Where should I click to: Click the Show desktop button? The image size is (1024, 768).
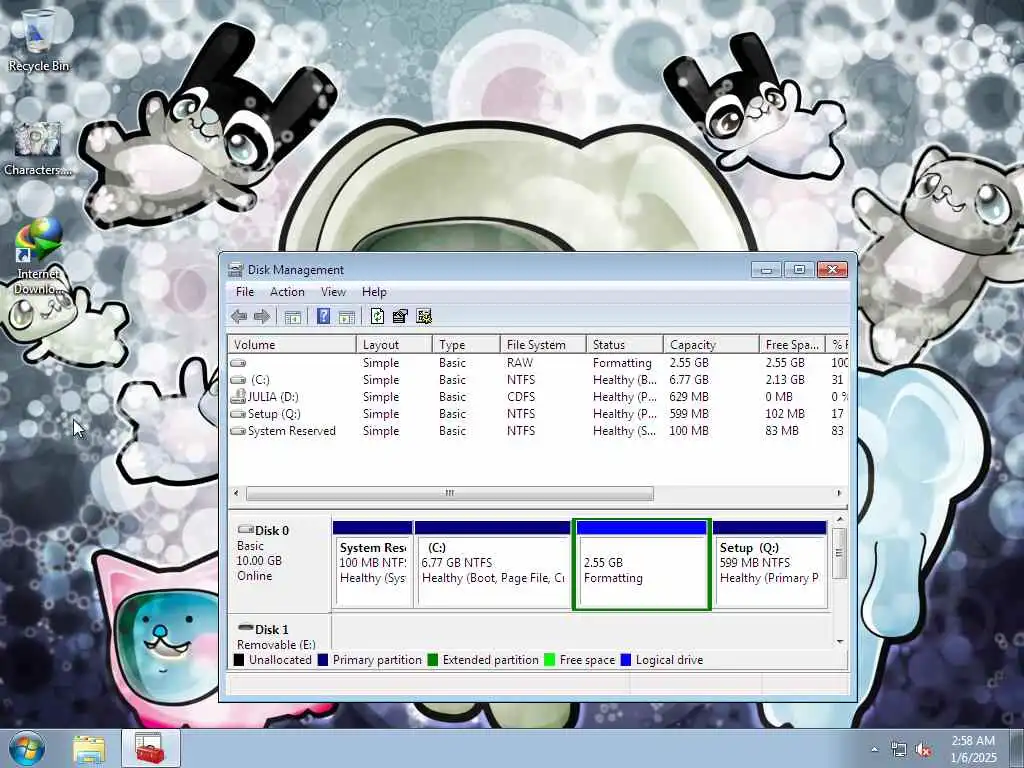tap(1016, 748)
